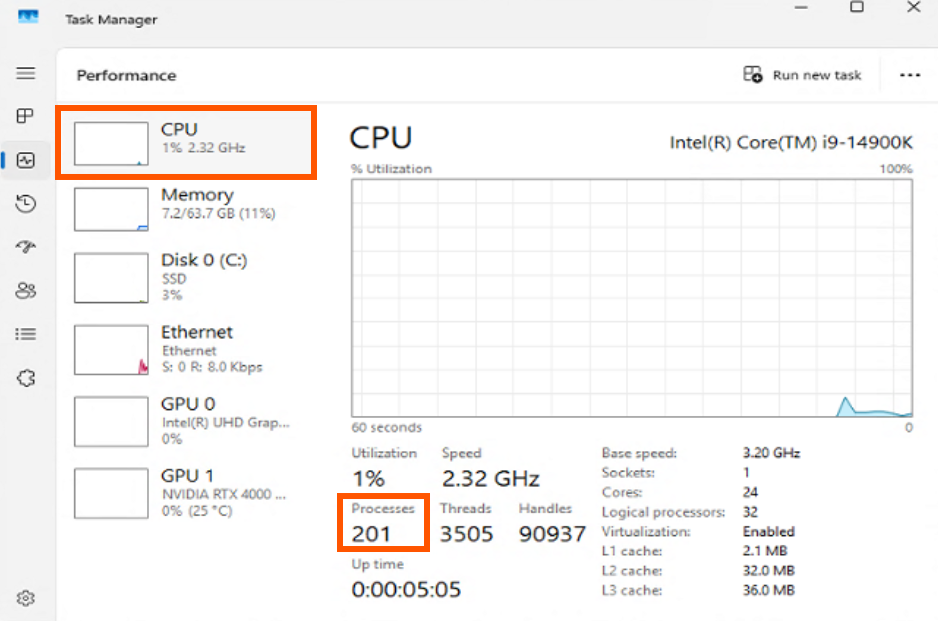
Task: Open the Services page icon
Action: tap(25, 378)
